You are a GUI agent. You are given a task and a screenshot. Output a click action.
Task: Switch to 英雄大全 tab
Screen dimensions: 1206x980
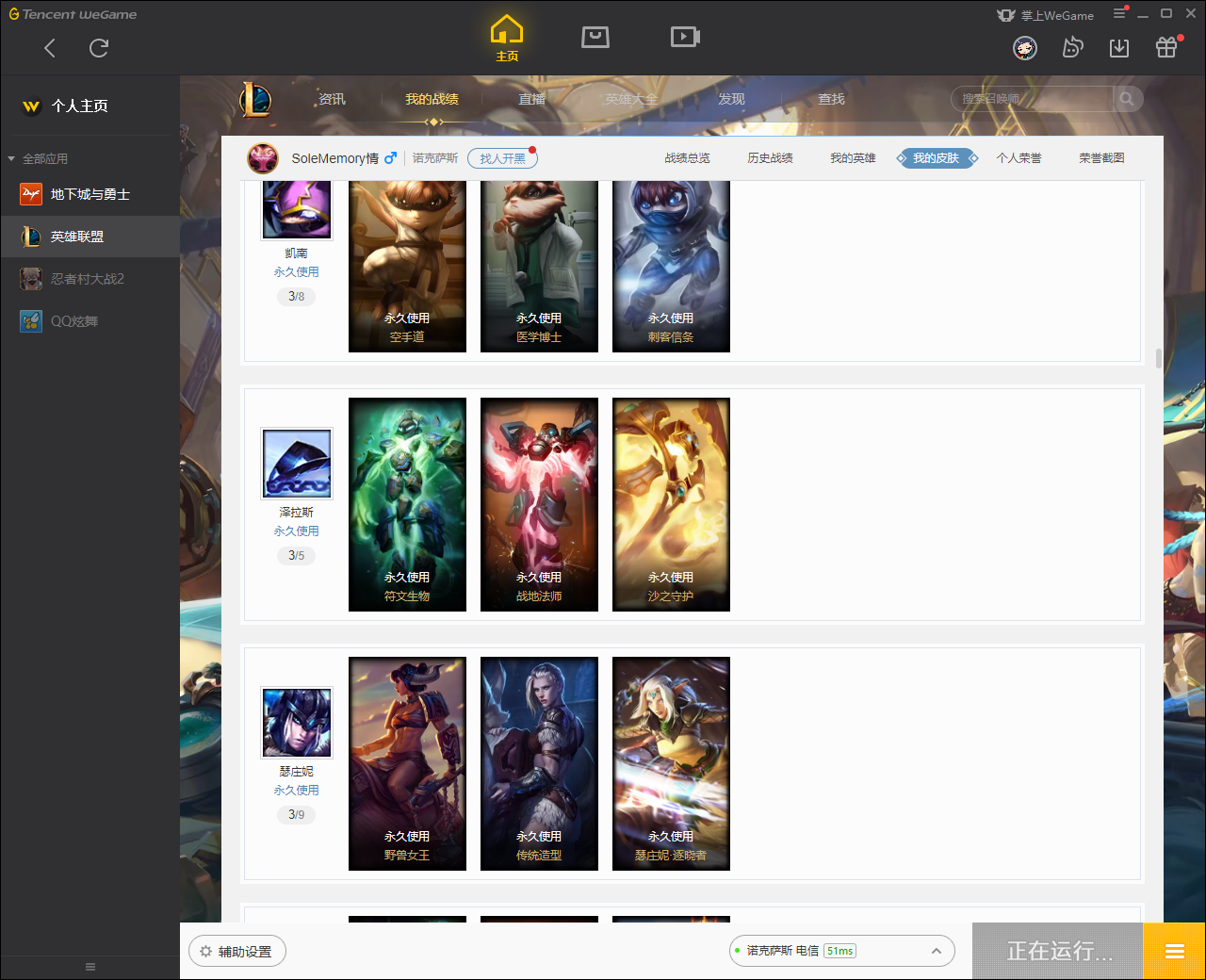pyautogui.click(x=631, y=99)
